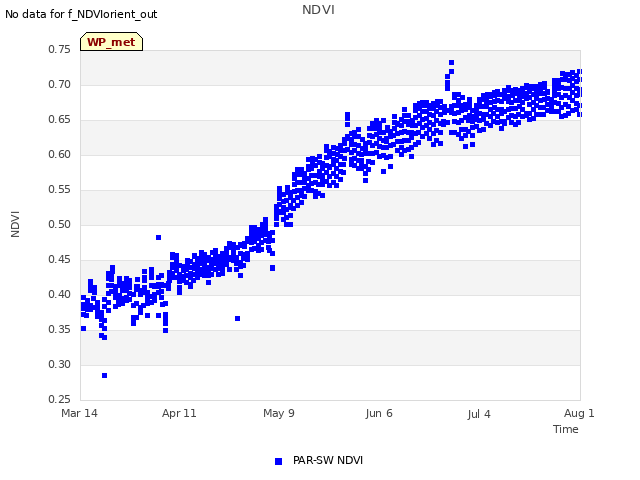Click the 'No data for f_NDVIorient_out' message

[x=81, y=14]
